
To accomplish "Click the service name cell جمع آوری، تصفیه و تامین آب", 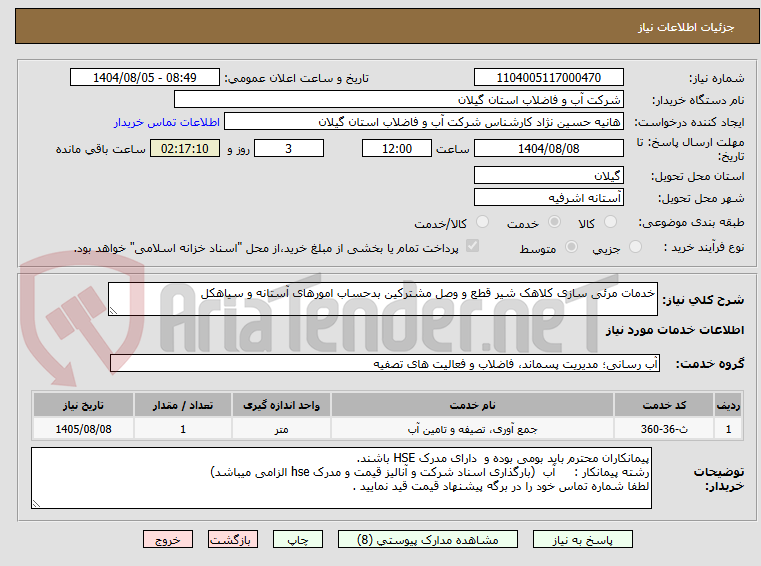I will tap(472, 429).
